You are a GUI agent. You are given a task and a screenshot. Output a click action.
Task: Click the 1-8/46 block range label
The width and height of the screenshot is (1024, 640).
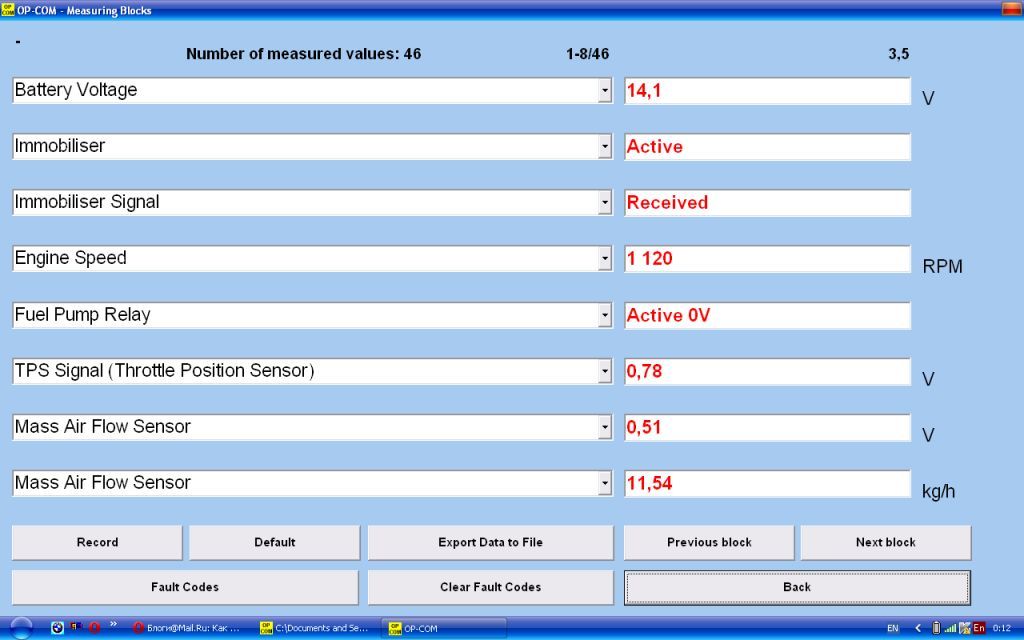[x=588, y=54]
